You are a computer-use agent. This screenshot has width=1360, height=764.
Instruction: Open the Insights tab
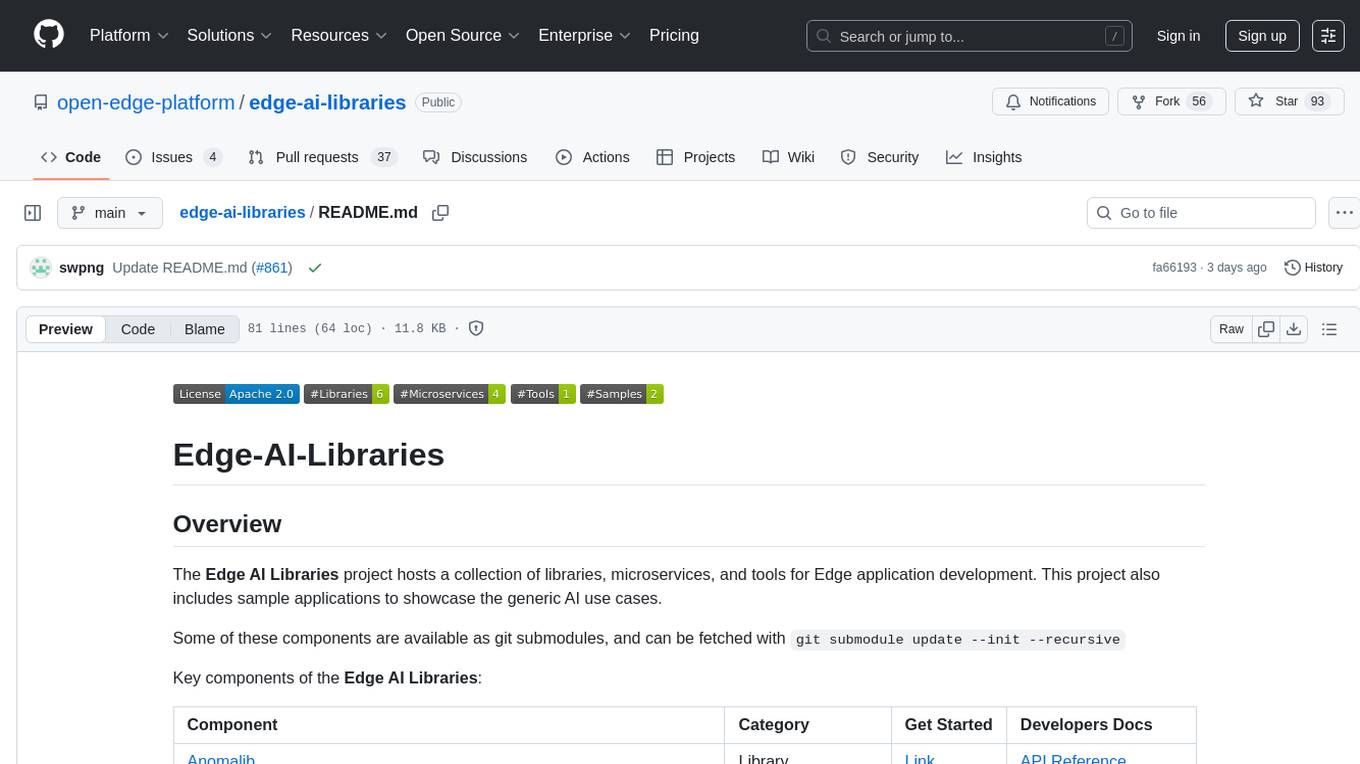984,157
